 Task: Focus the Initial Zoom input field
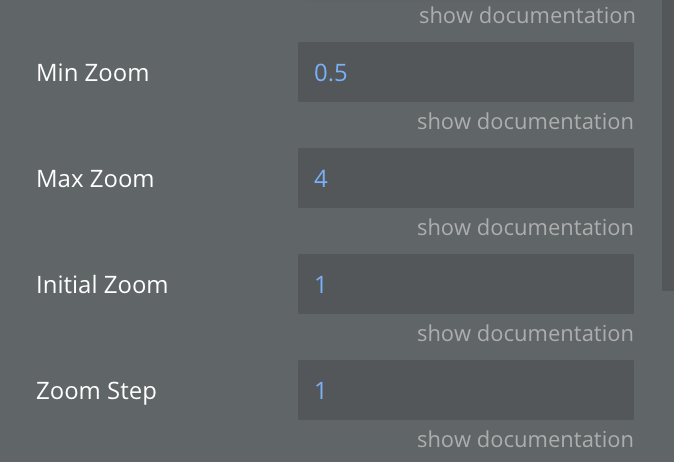coord(465,284)
